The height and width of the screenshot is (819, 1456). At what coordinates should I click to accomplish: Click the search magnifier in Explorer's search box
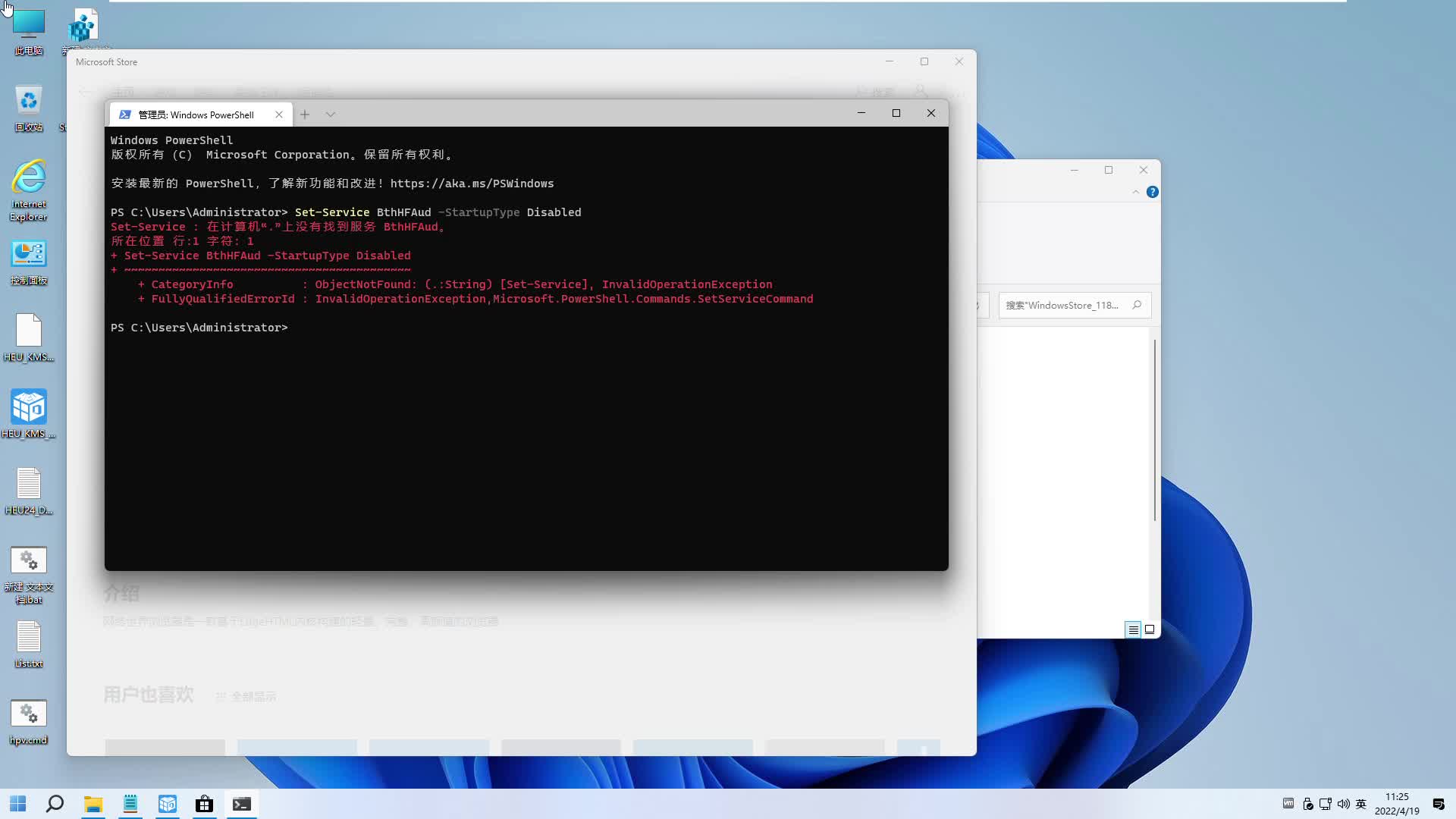(1137, 305)
